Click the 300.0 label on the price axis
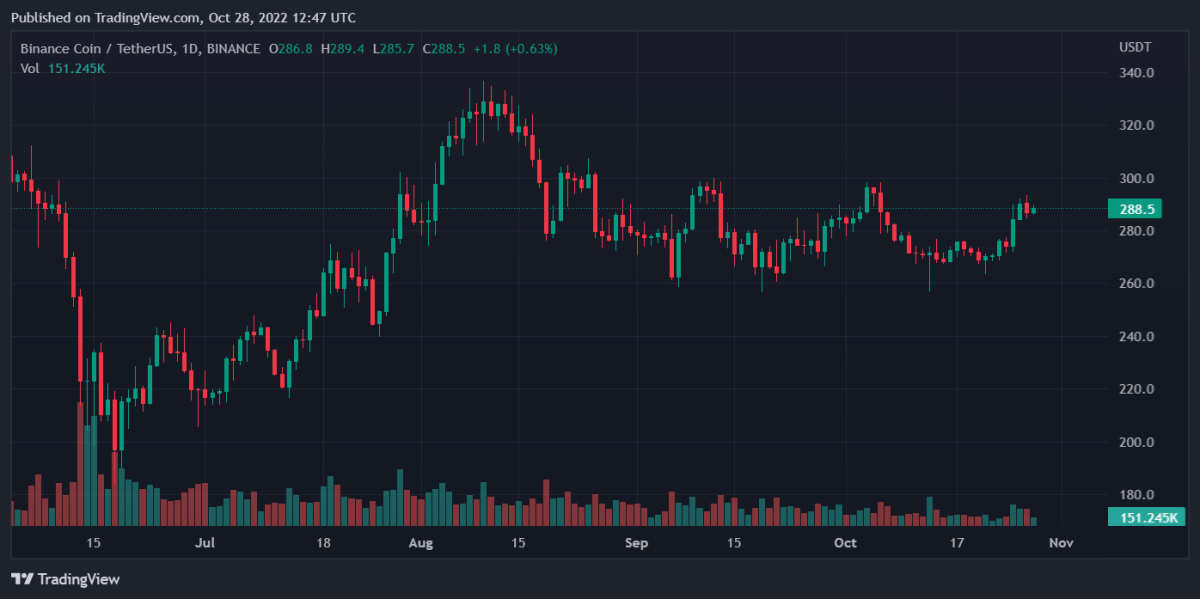 [1138, 179]
